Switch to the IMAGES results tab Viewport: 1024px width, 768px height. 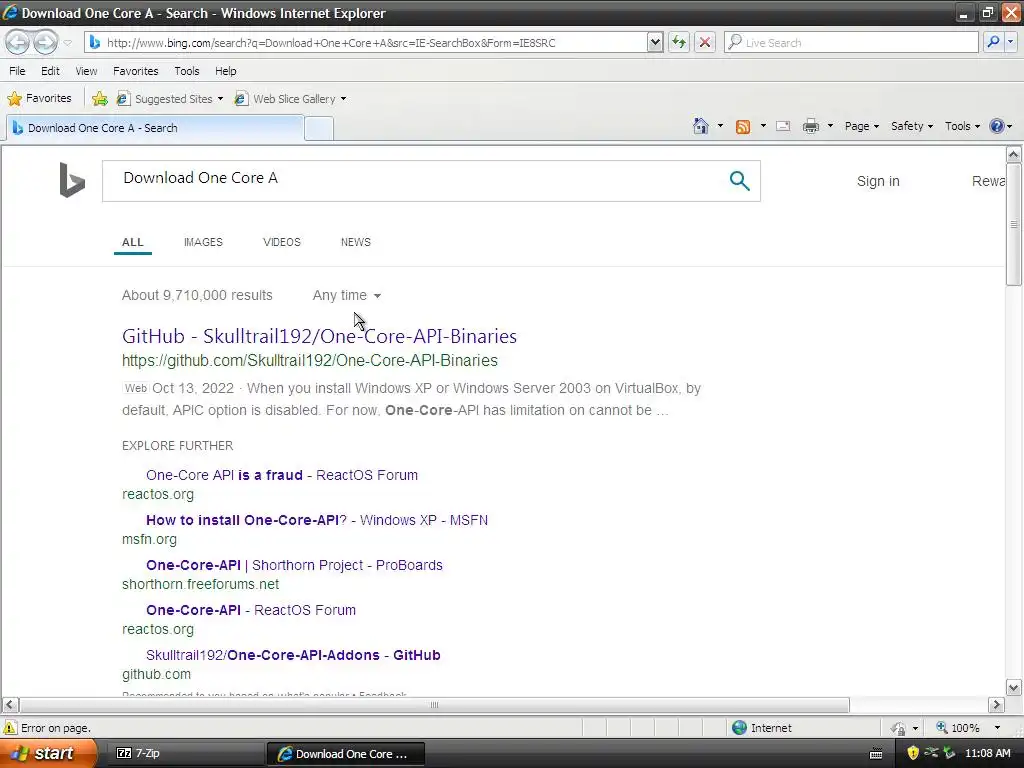203,242
